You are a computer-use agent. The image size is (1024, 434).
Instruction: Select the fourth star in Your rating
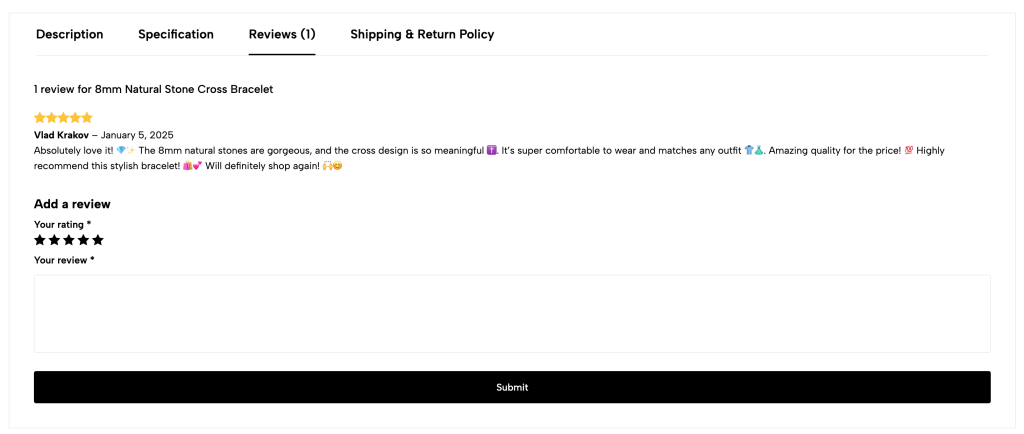(x=83, y=240)
